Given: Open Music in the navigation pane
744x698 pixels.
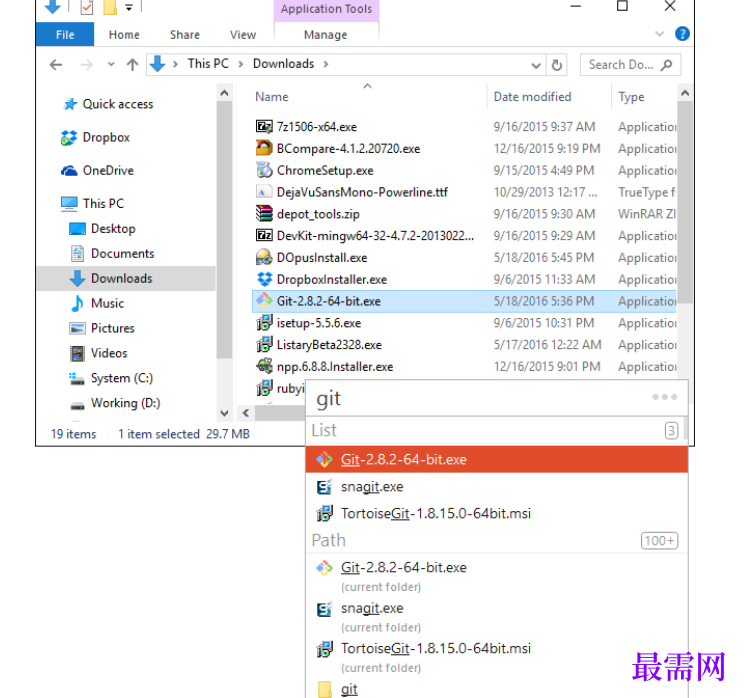Looking at the screenshot, I should pyautogui.click(x=107, y=303).
